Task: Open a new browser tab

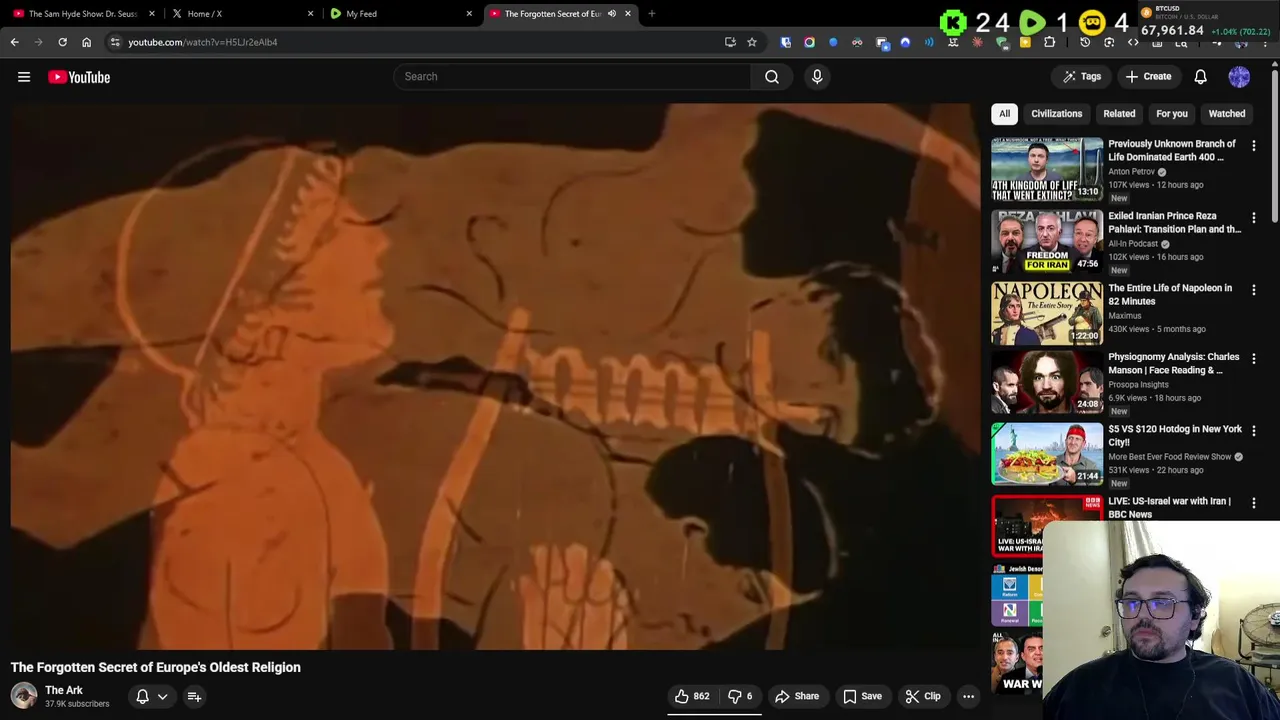Action: 651,14
